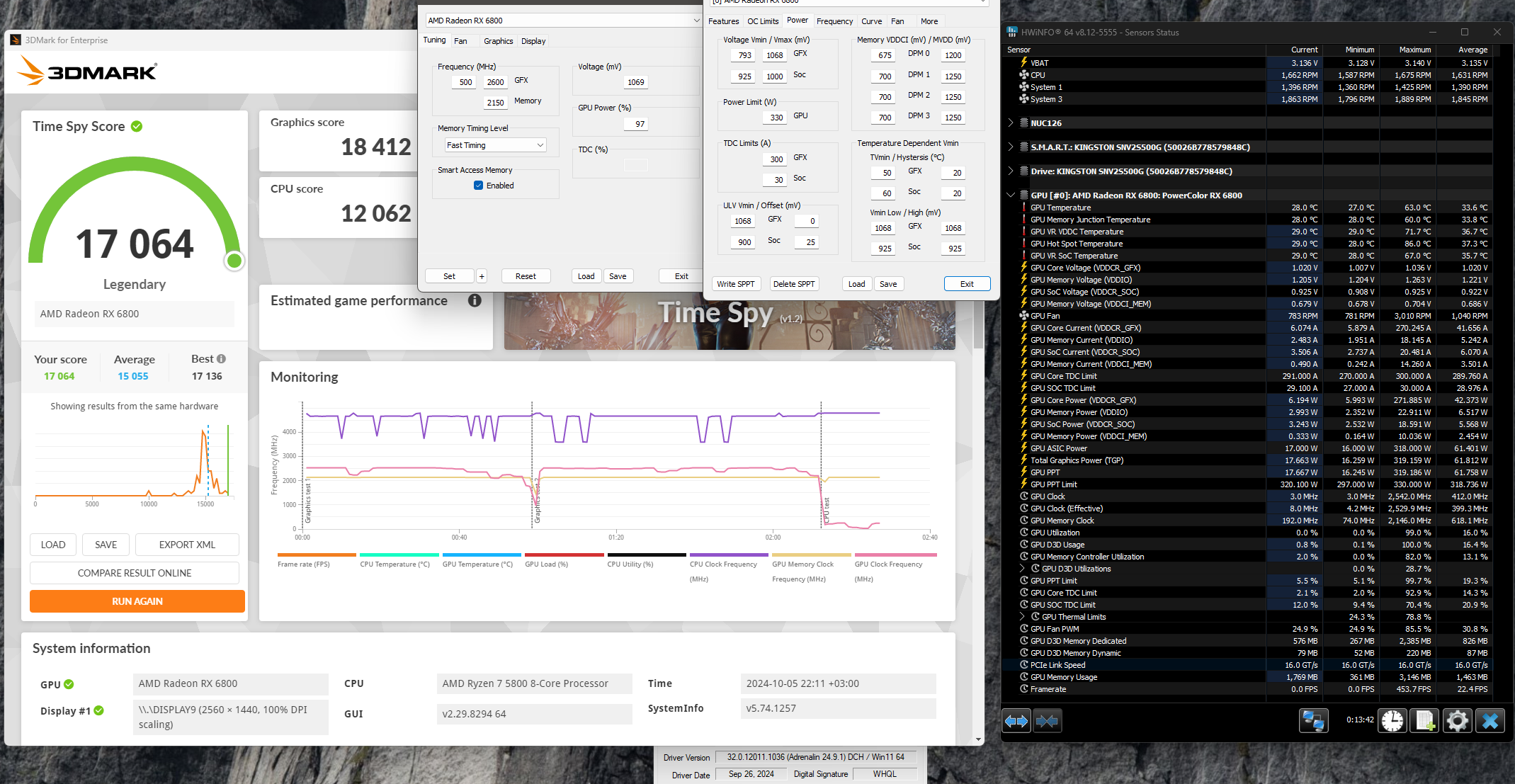Open Memory Timing Level dropdown
Screen dimensions: 1515x784
pos(495,145)
